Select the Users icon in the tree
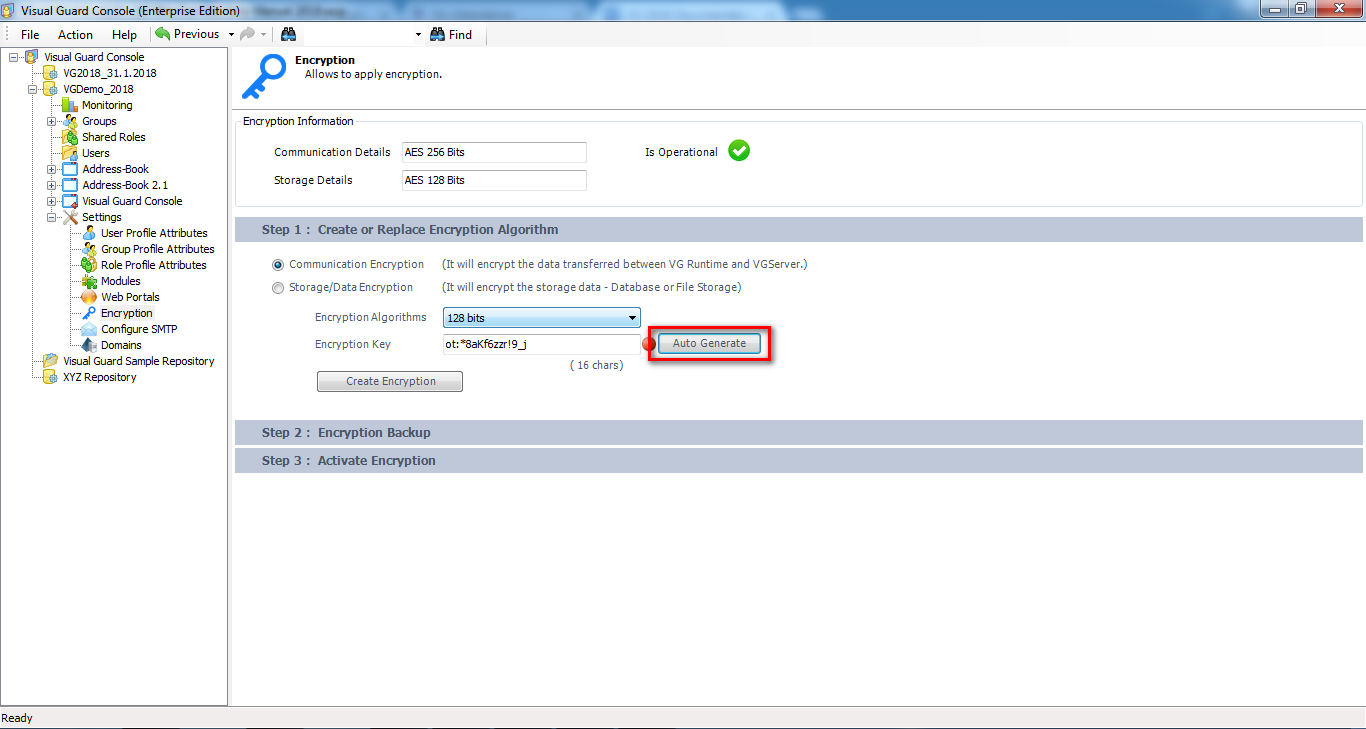 click(72, 152)
